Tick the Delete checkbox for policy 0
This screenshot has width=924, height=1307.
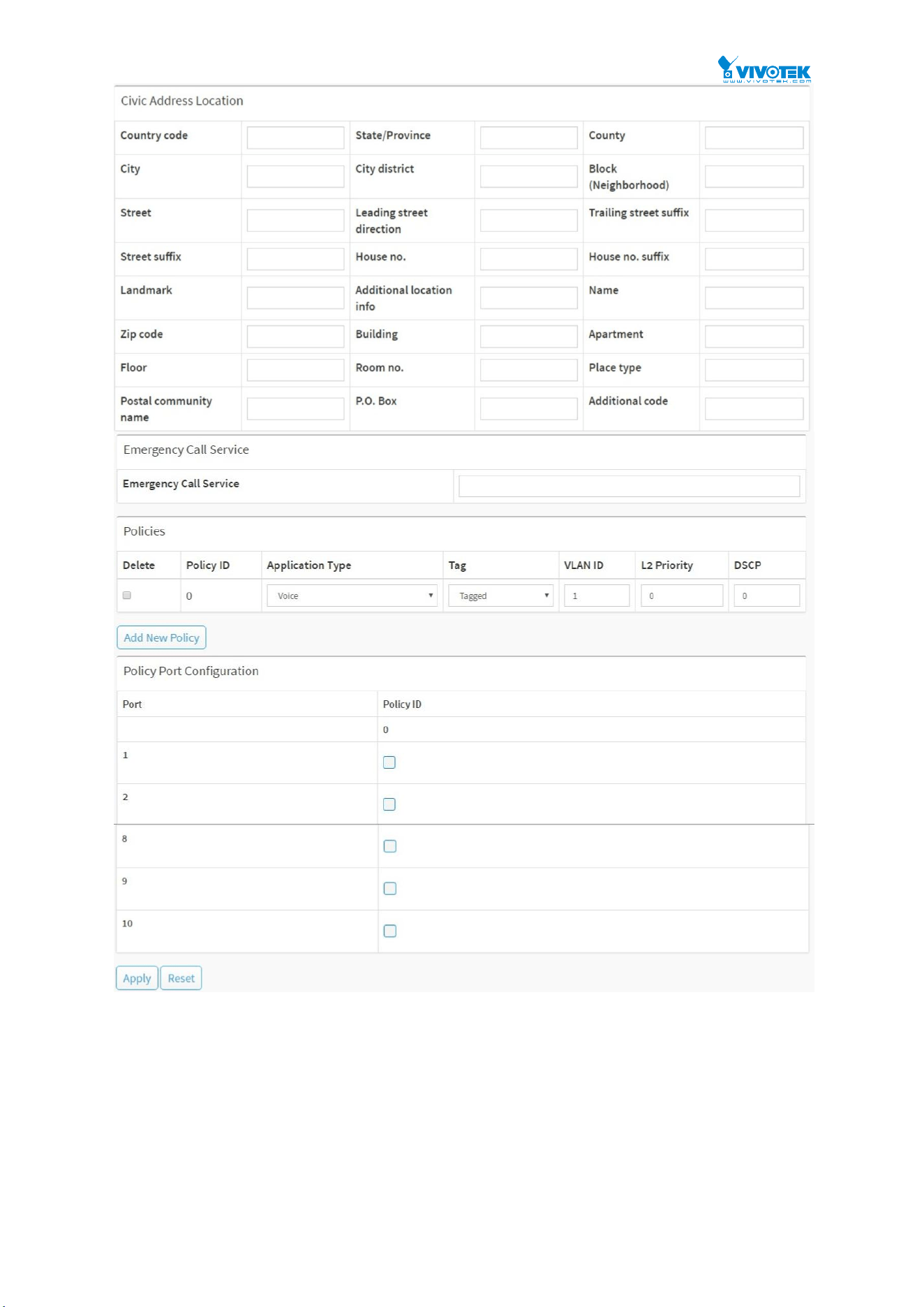coord(127,596)
